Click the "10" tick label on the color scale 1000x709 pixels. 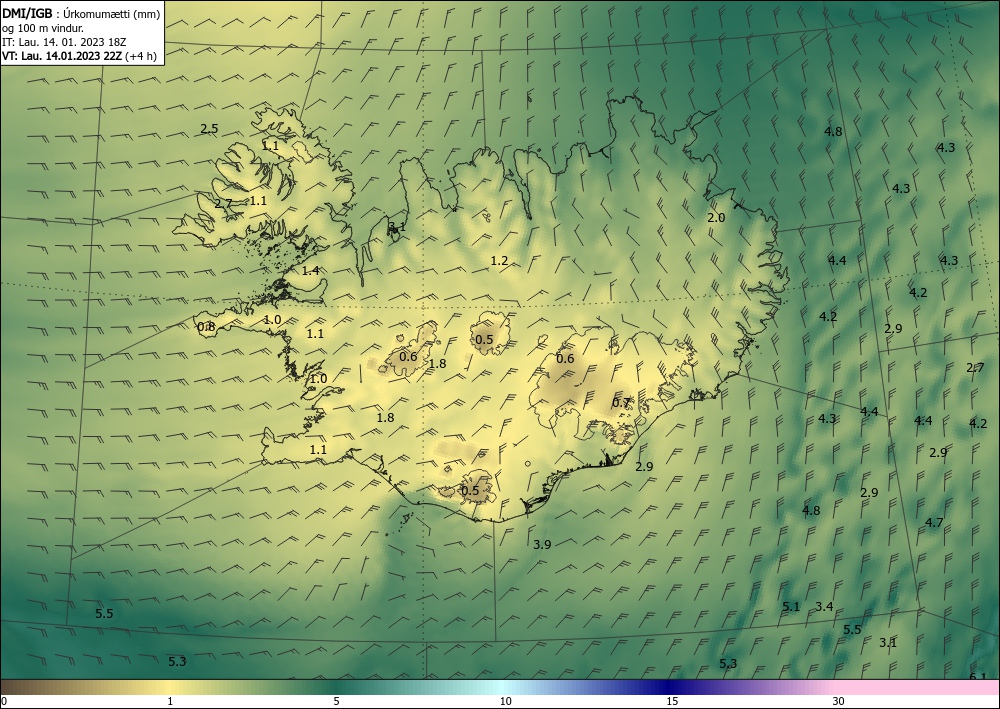(x=506, y=701)
